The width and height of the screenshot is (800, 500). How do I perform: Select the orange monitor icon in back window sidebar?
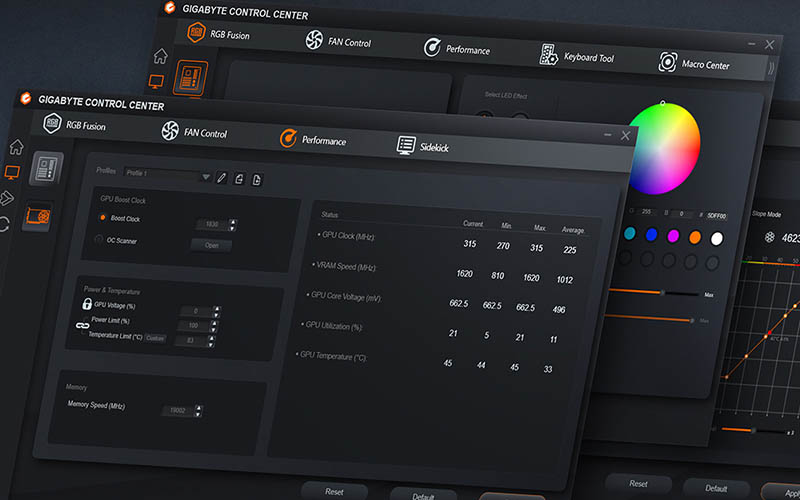156,81
